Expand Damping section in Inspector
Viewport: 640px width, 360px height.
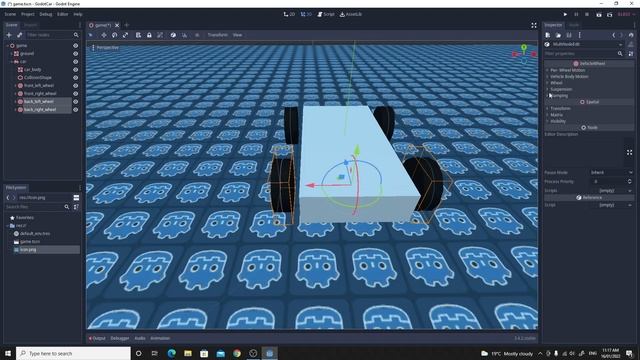coord(589,96)
